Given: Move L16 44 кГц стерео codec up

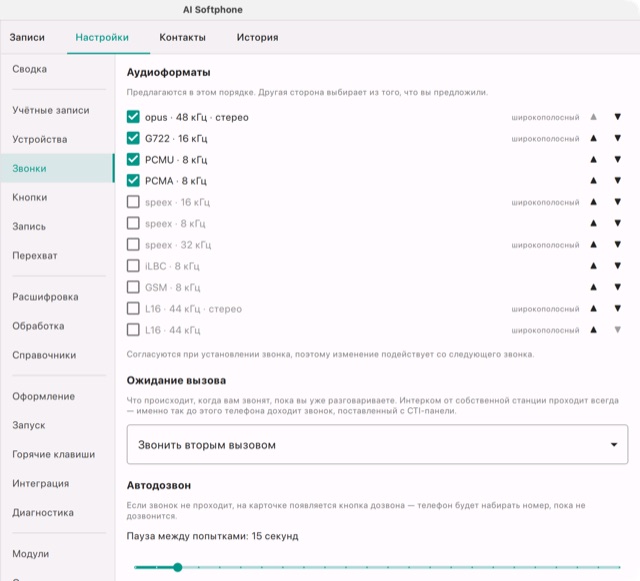Looking at the screenshot, I should (x=593, y=309).
